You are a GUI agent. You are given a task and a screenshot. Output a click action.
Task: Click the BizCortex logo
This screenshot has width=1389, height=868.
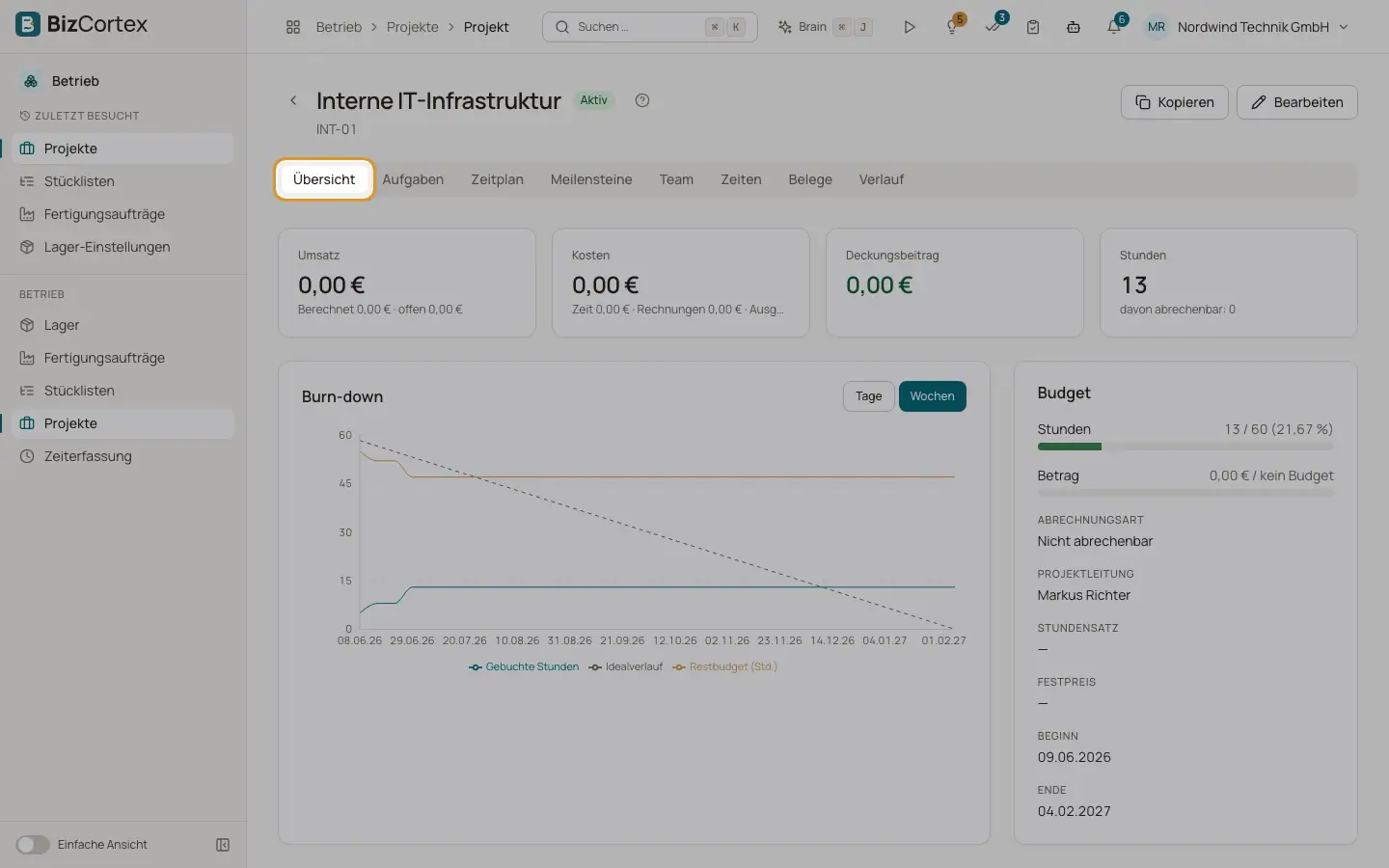82,24
